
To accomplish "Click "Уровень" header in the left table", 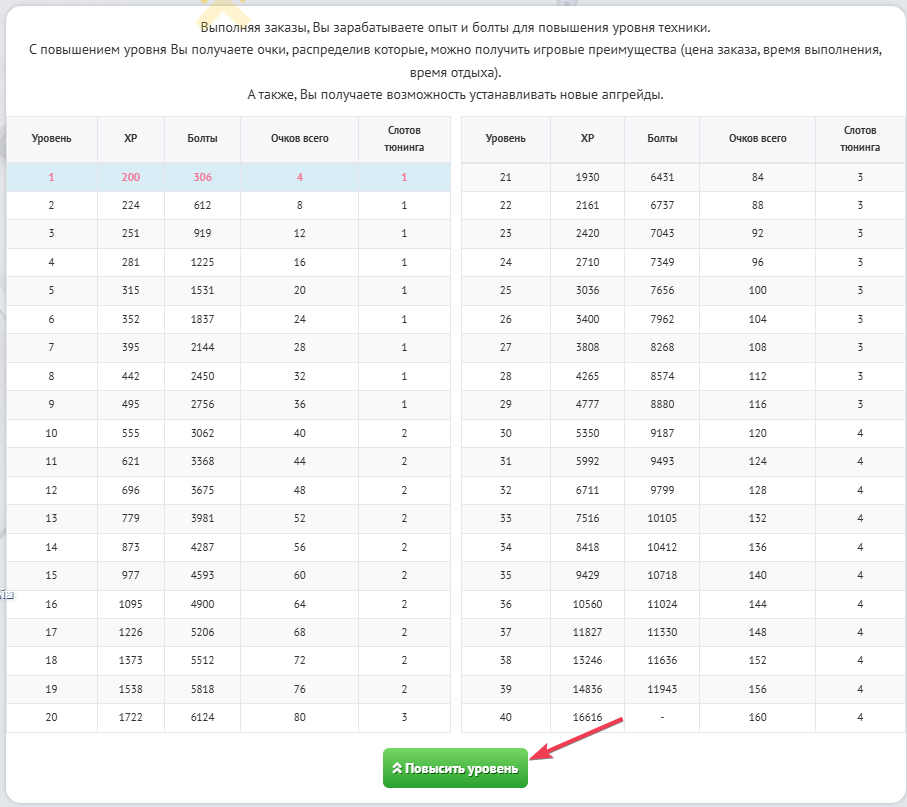I will 51,138.
